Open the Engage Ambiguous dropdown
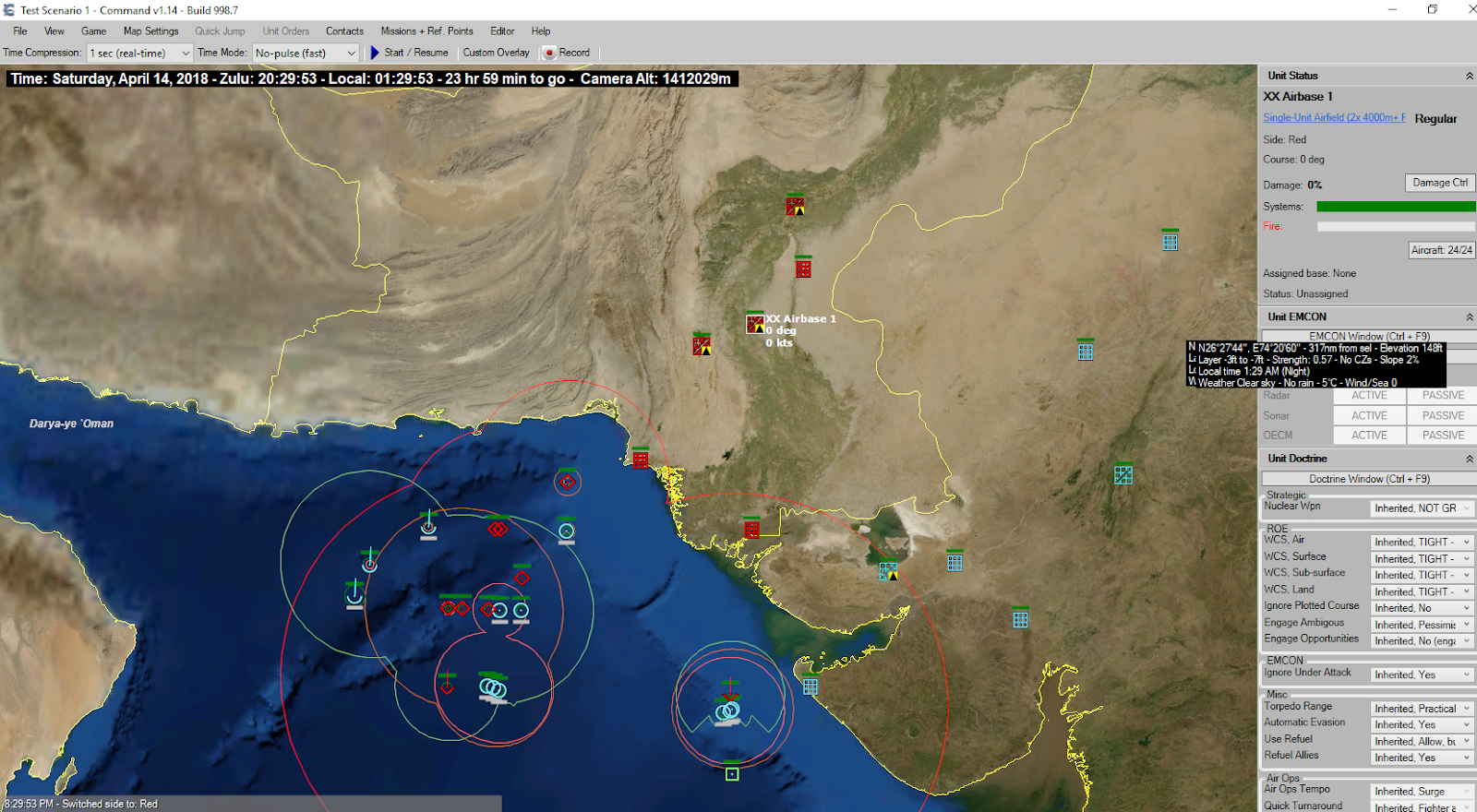Viewport: 1477px width, 812px height. pyautogui.click(x=1422, y=625)
